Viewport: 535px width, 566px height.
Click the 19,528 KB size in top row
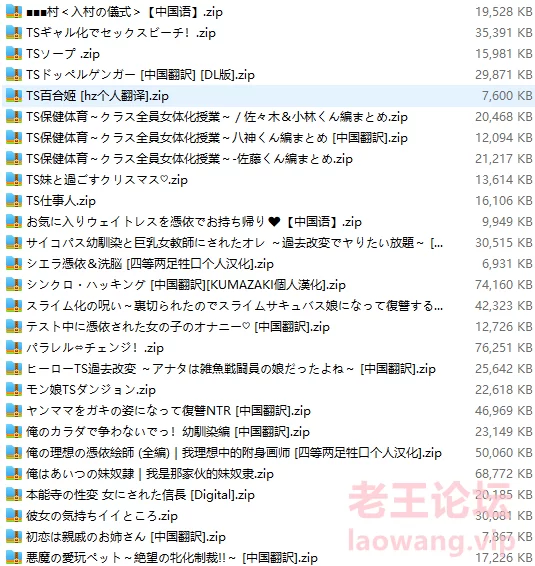tap(504, 12)
